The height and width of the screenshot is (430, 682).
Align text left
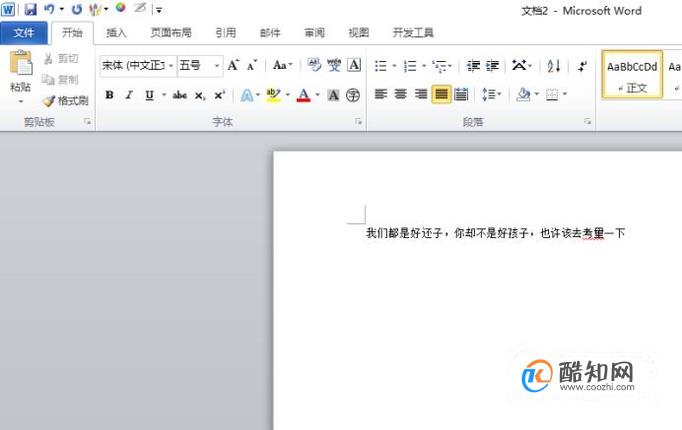381,94
